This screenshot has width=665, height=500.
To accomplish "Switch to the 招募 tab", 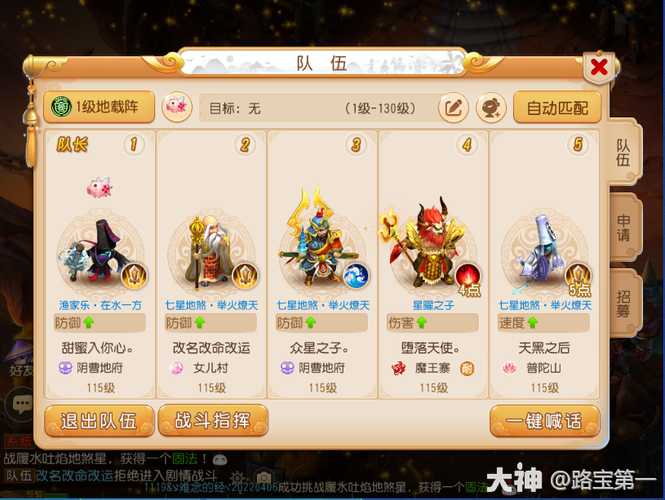I will click(624, 303).
